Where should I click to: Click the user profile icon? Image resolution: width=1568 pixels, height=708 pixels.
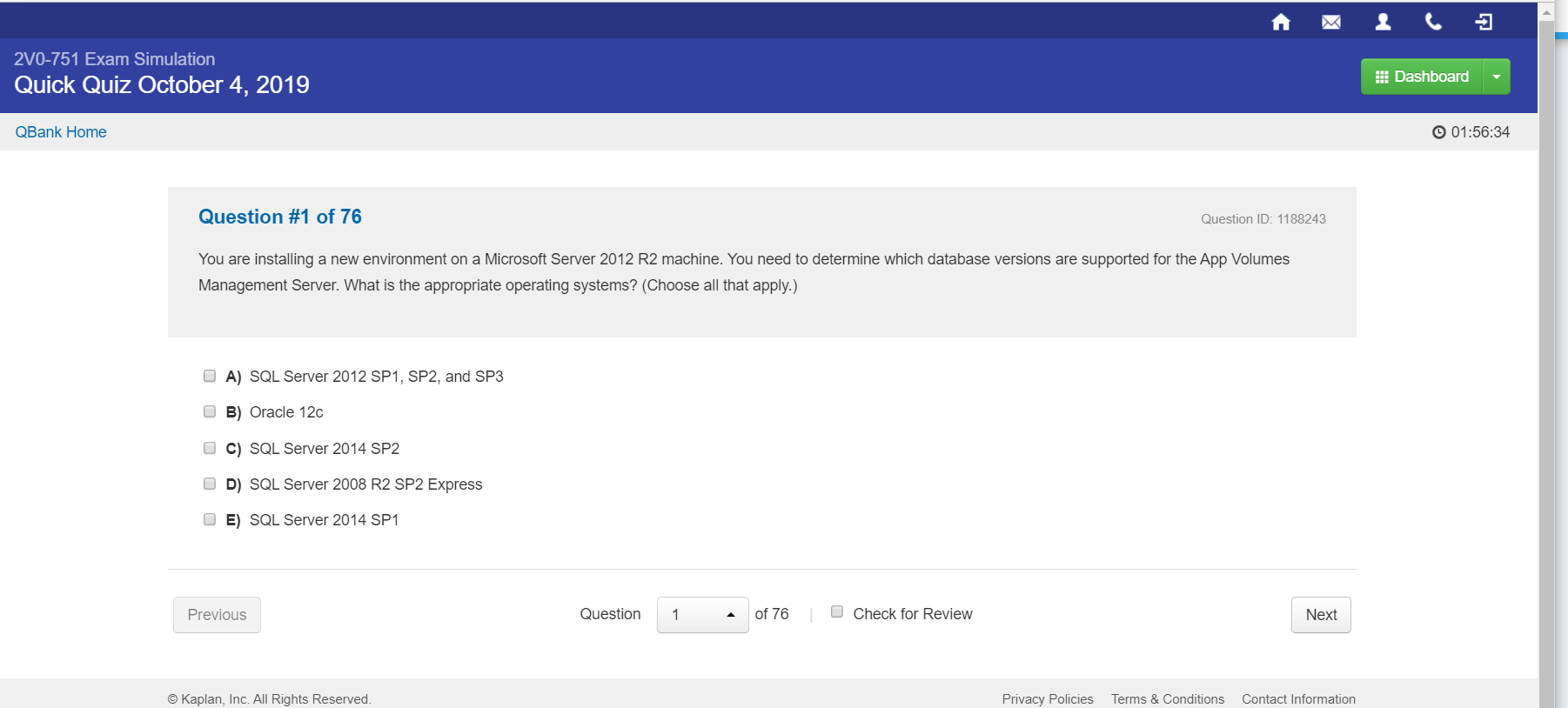pyautogui.click(x=1383, y=23)
